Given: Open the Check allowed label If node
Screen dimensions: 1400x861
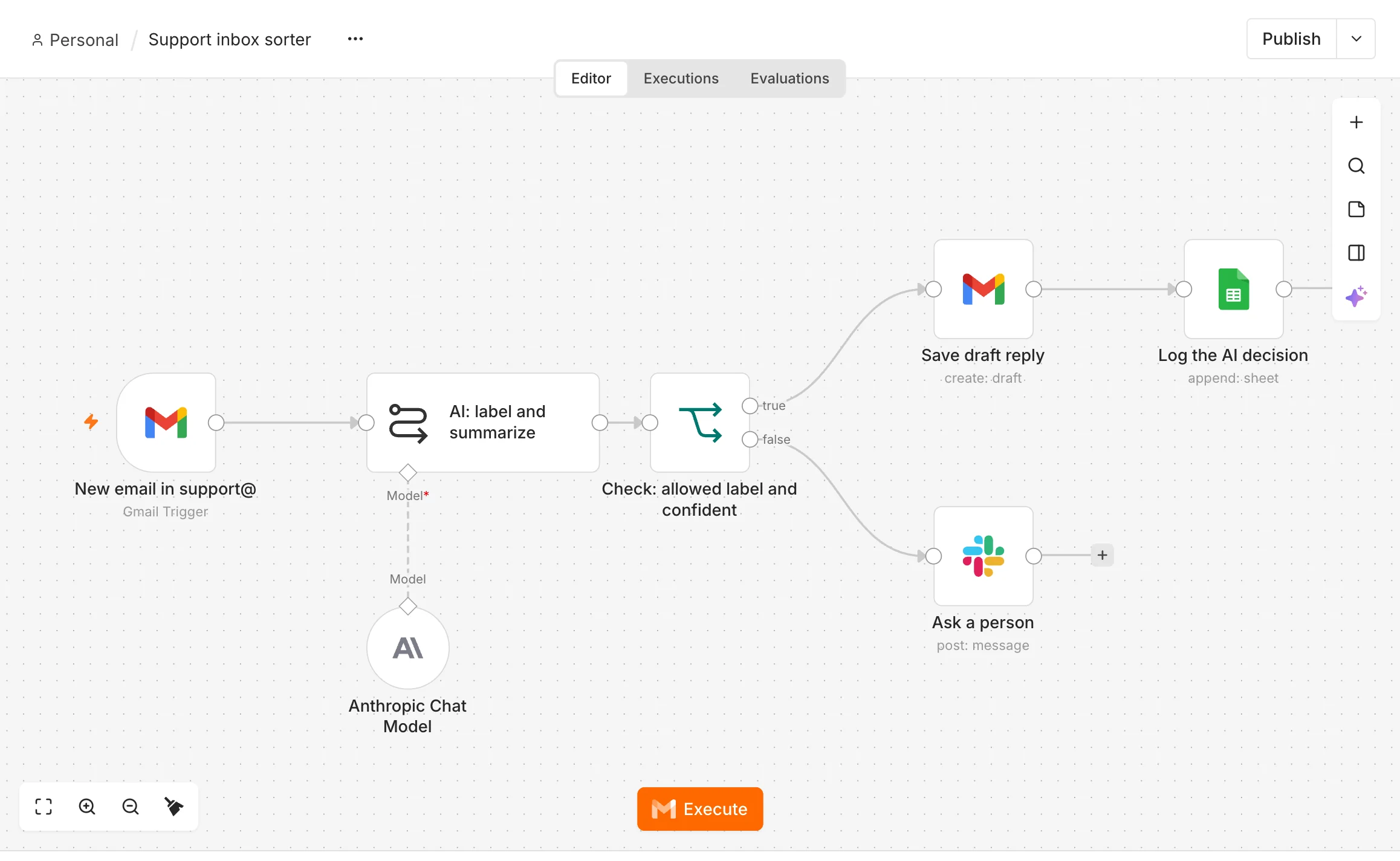Looking at the screenshot, I should point(700,422).
